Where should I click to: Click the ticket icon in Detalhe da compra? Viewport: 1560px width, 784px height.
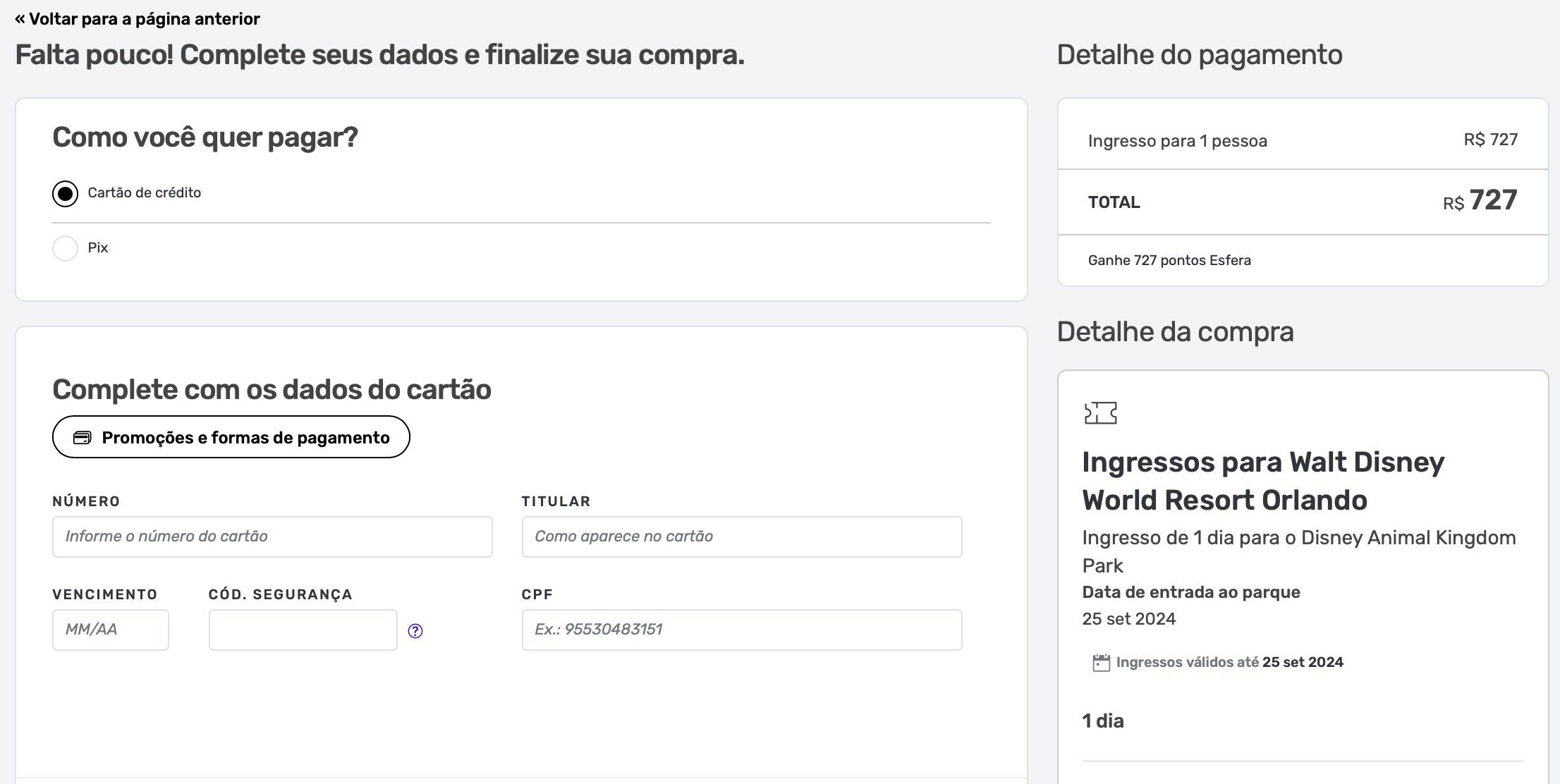pos(1101,413)
